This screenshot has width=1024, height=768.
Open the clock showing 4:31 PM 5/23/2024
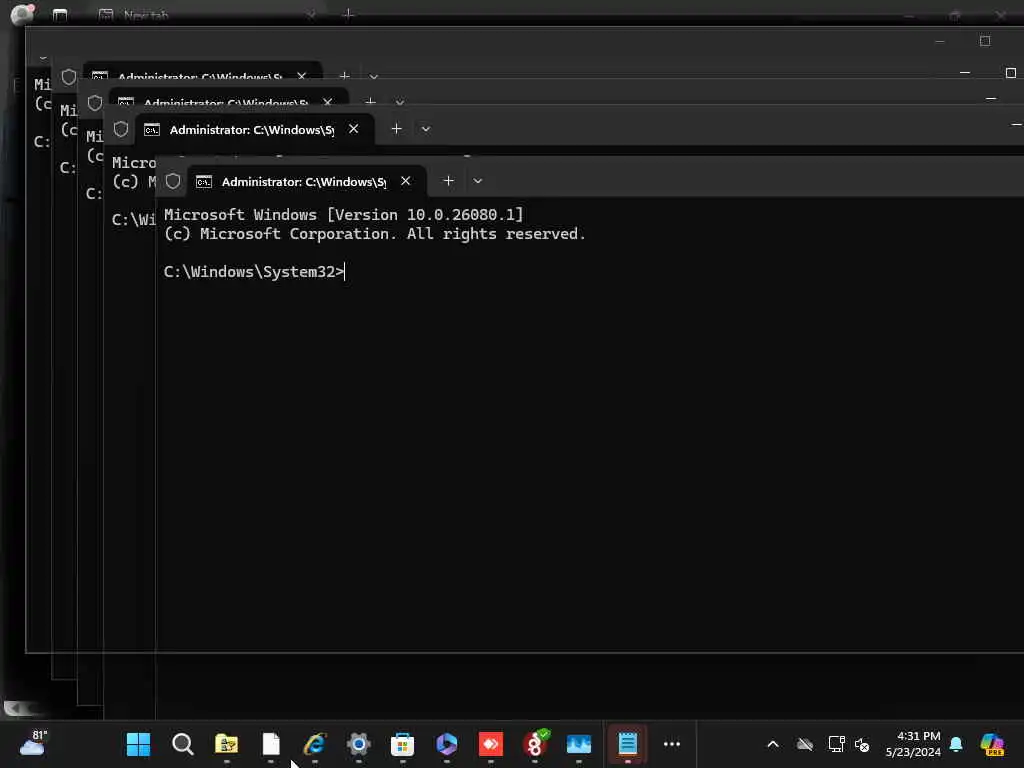pyautogui.click(x=913, y=744)
